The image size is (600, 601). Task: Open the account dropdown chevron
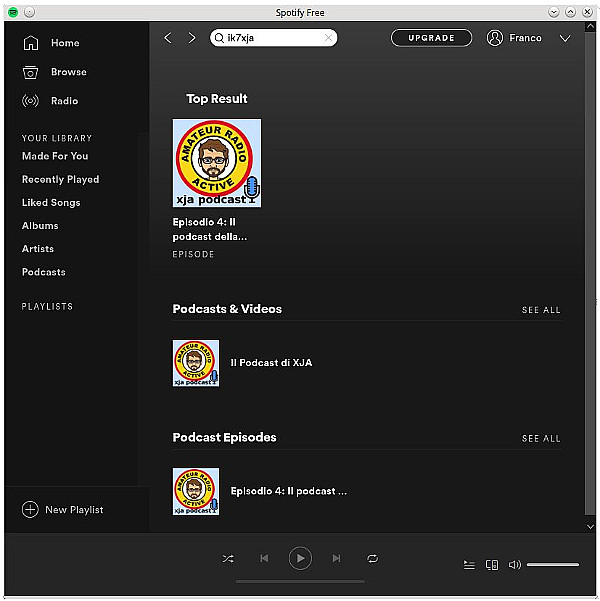[x=565, y=38]
